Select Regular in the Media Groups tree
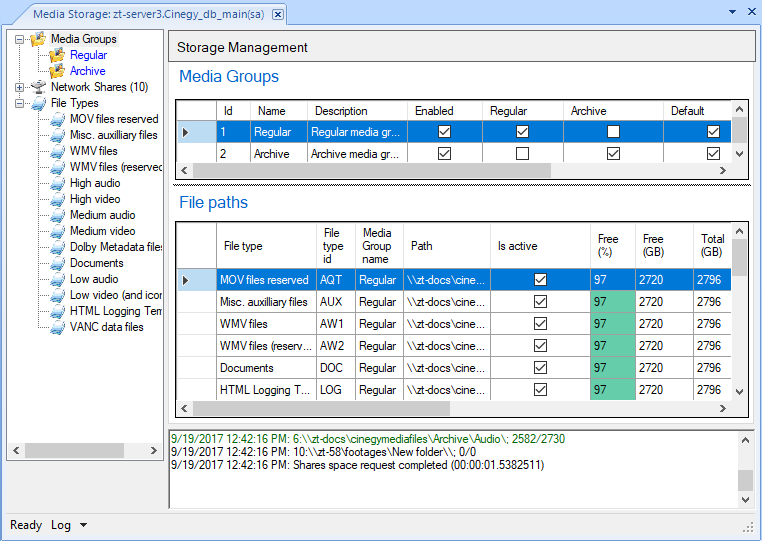This screenshot has height=541, width=762. (88, 55)
